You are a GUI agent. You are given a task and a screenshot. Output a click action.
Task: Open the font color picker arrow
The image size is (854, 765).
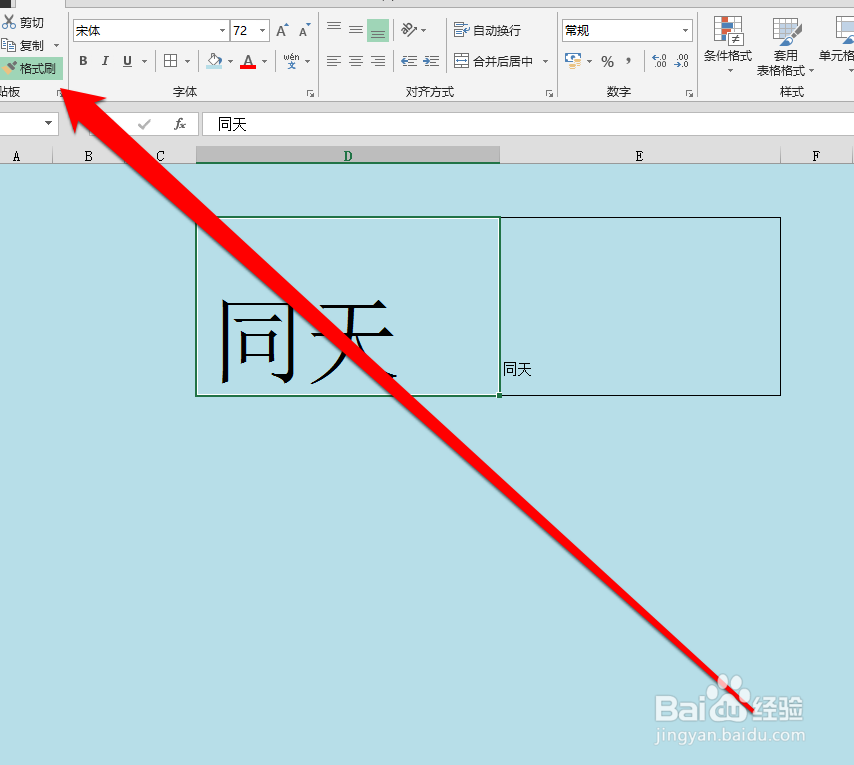click(x=262, y=61)
